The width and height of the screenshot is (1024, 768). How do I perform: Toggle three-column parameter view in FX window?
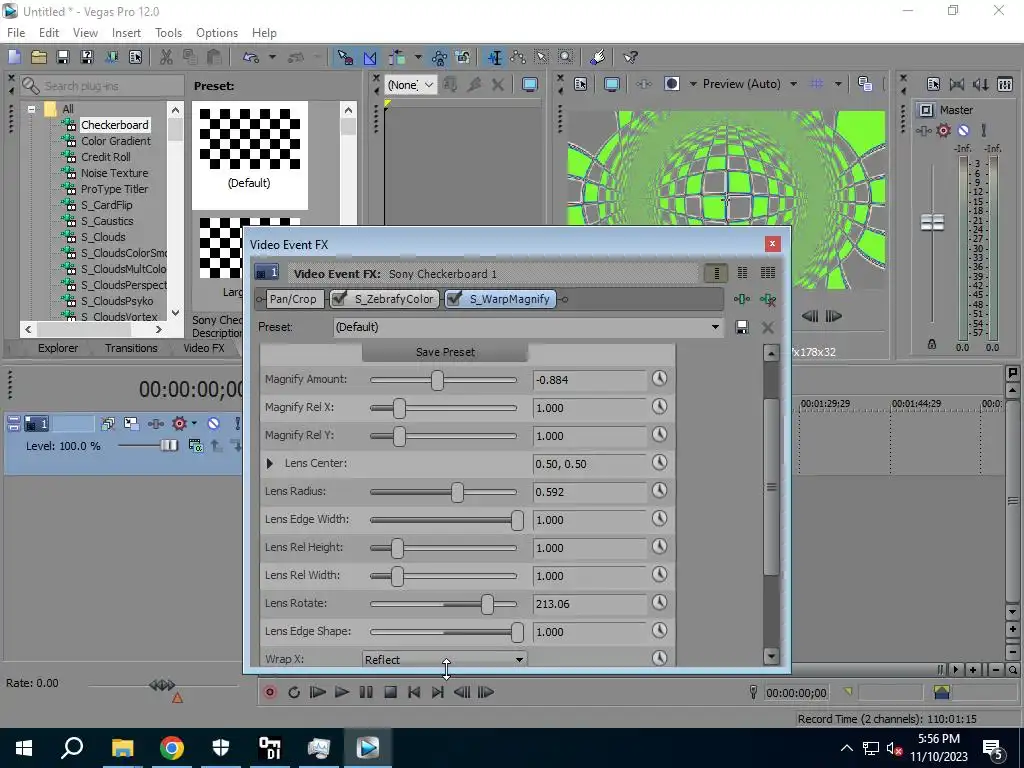[768, 272]
